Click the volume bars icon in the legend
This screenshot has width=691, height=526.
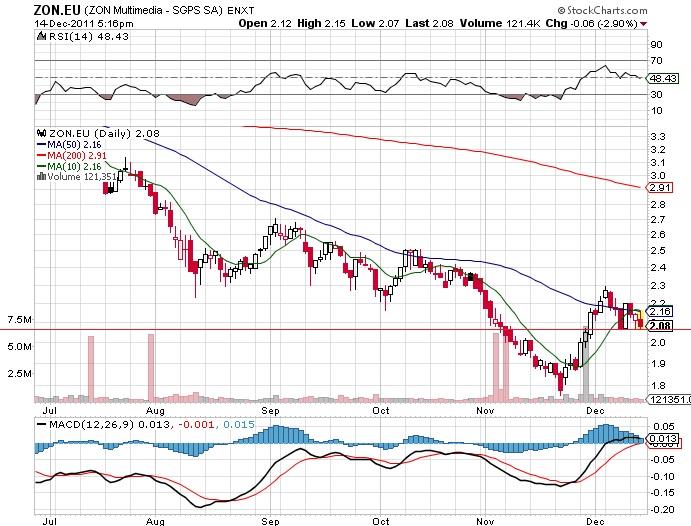(x=41, y=177)
